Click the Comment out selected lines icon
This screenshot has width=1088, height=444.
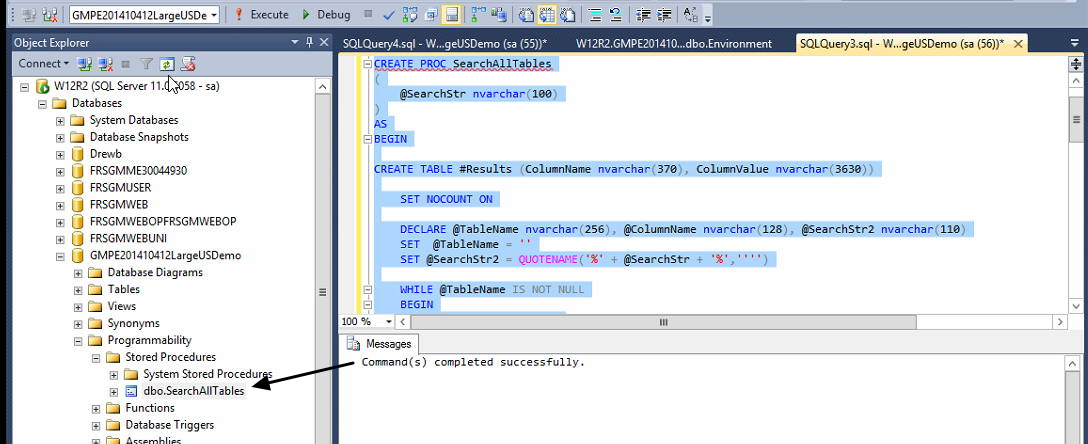pyautogui.click(x=594, y=15)
